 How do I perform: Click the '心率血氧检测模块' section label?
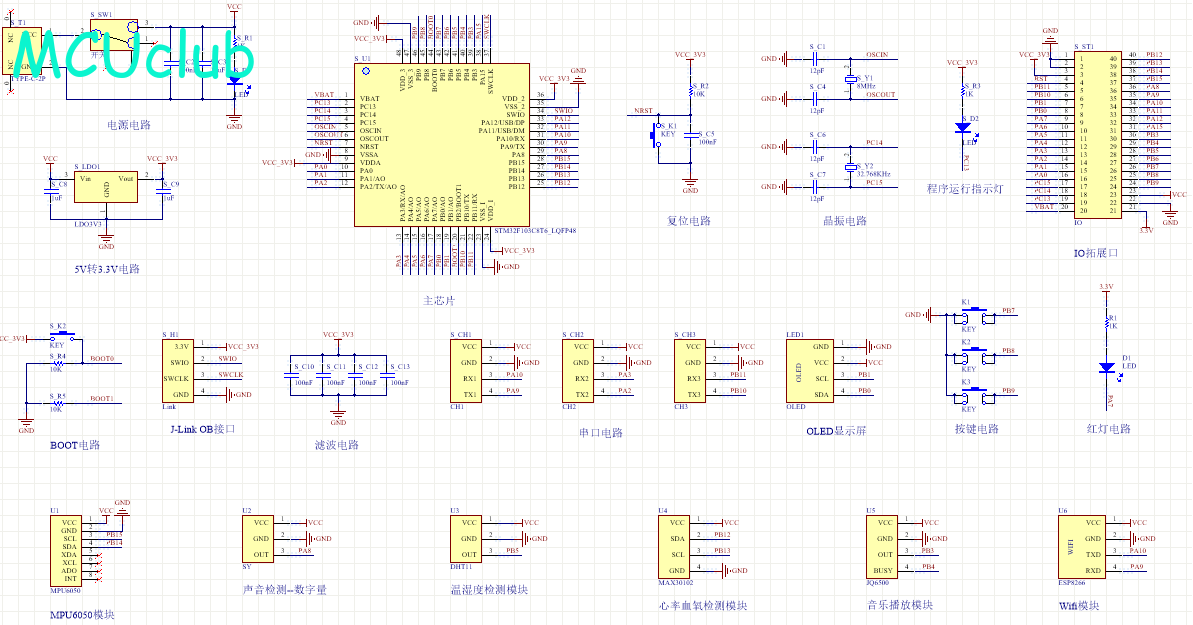[703, 606]
